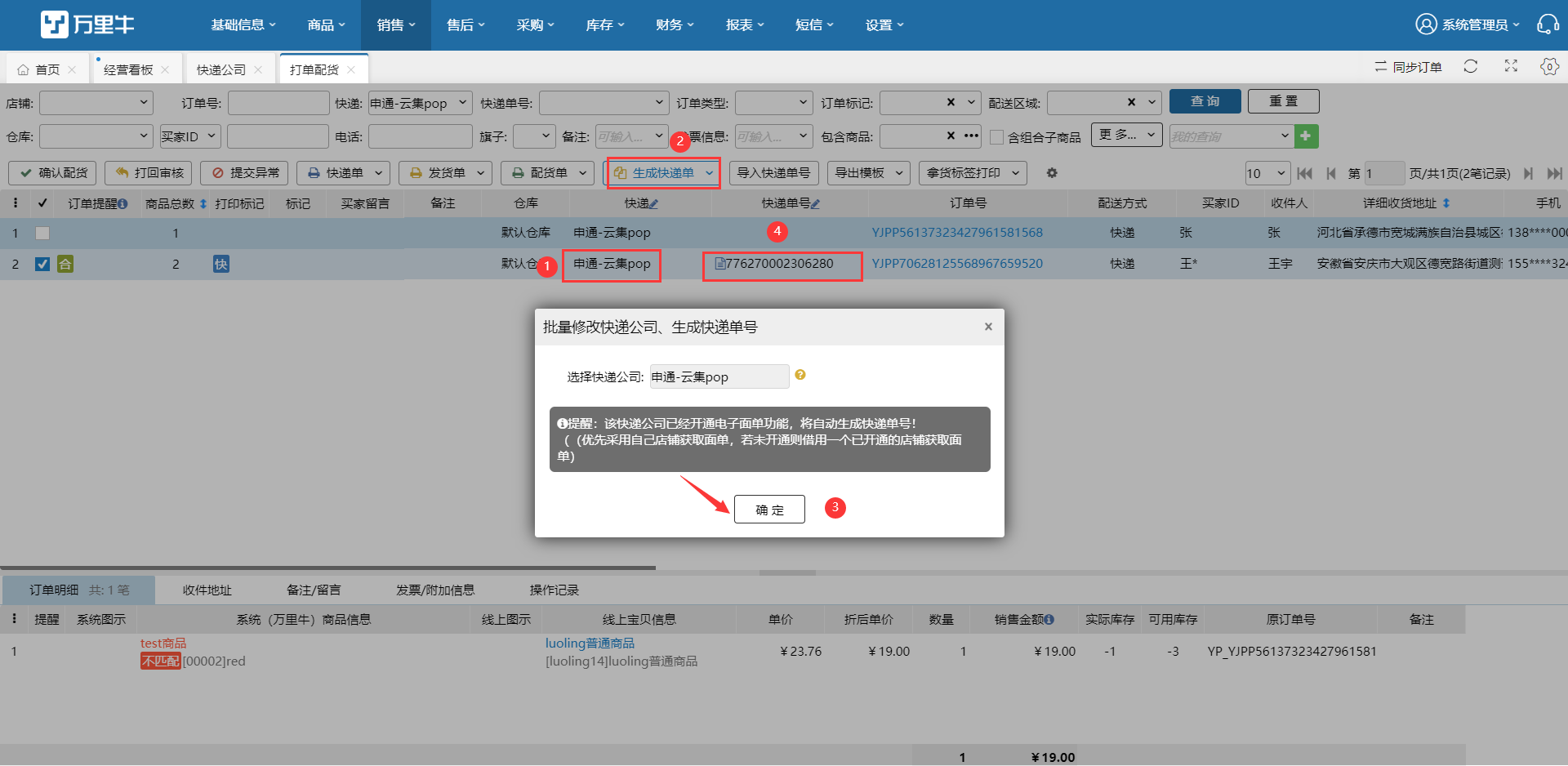Toggle the select-all checkbox in table header

click(42, 203)
